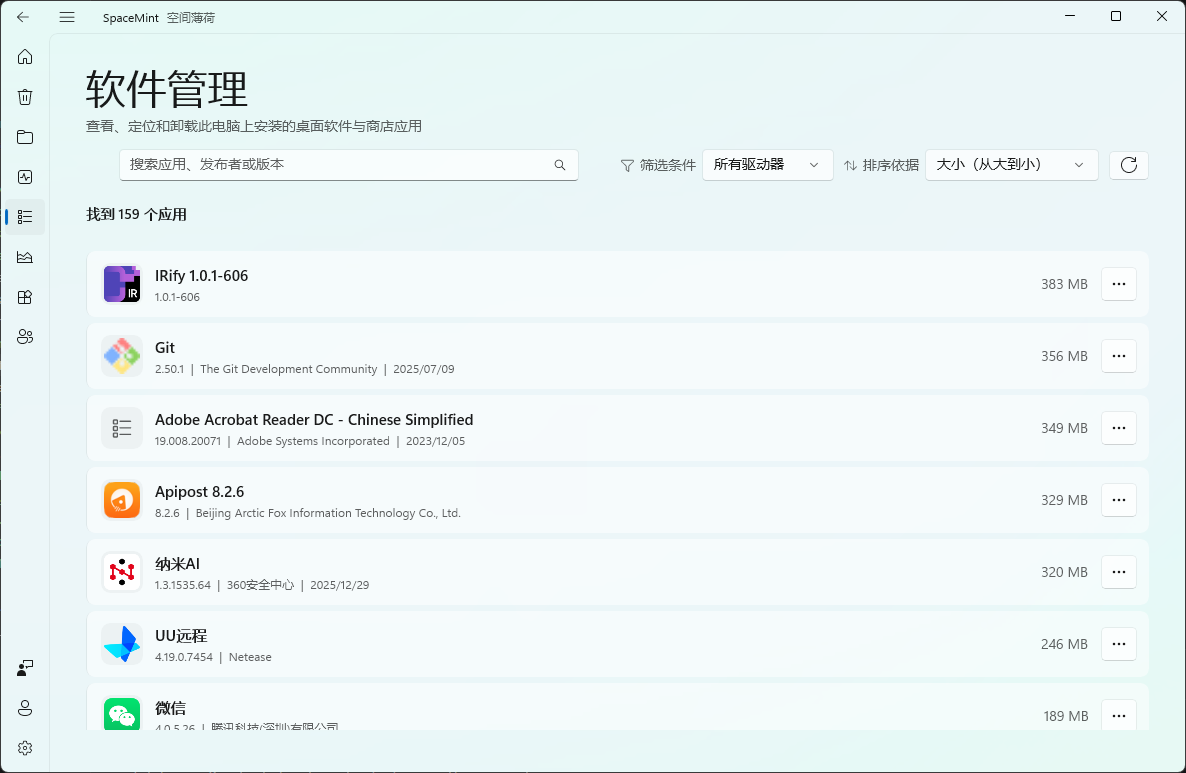Click The Git Development Community publisher text
This screenshot has height=773, width=1186.
tap(288, 369)
